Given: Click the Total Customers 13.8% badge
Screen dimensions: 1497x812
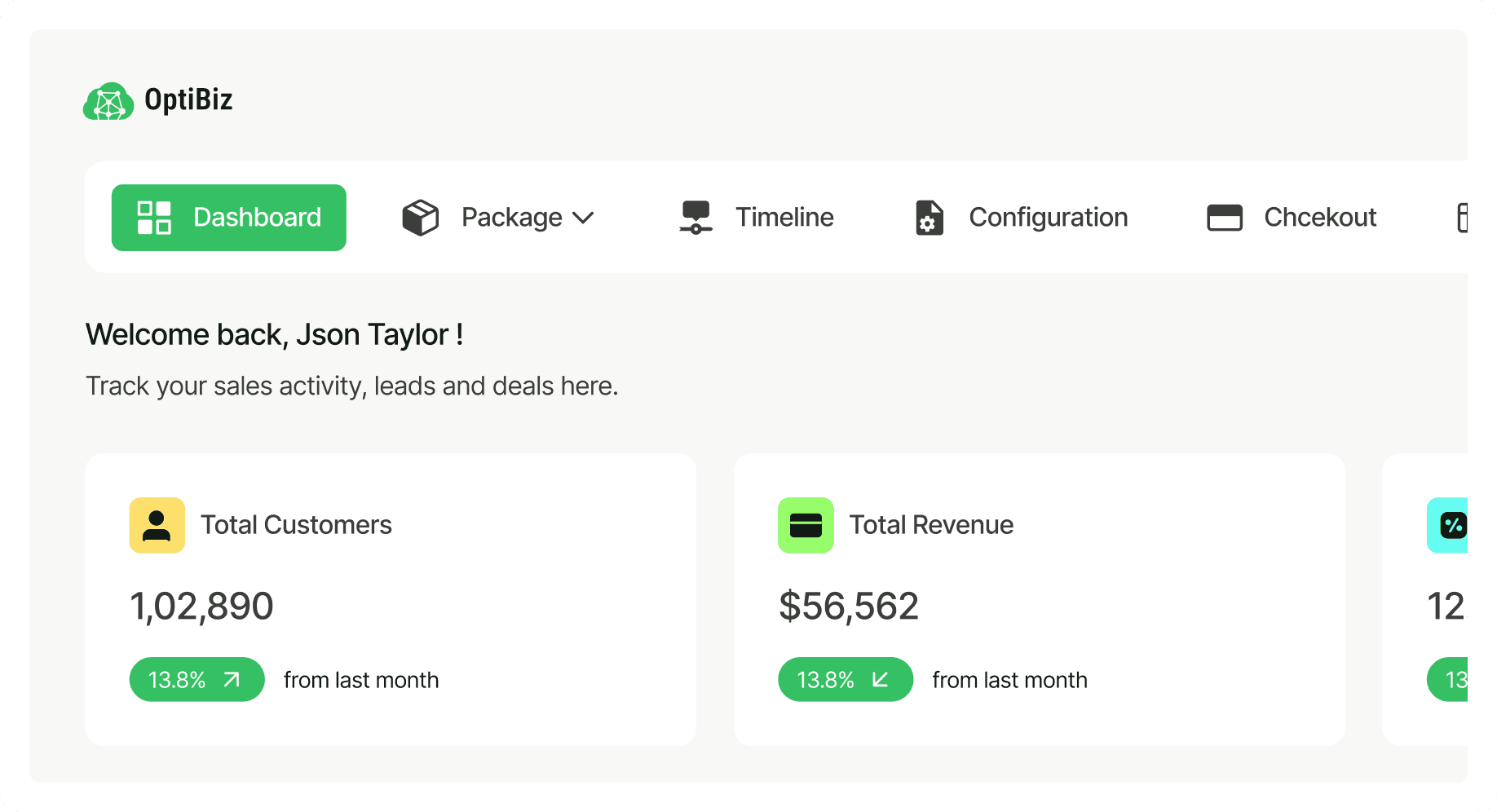Looking at the screenshot, I should (177, 680).
